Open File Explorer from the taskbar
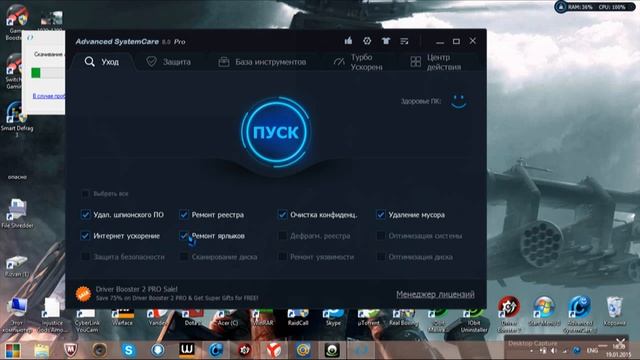640x360 pixels. tap(41, 350)
